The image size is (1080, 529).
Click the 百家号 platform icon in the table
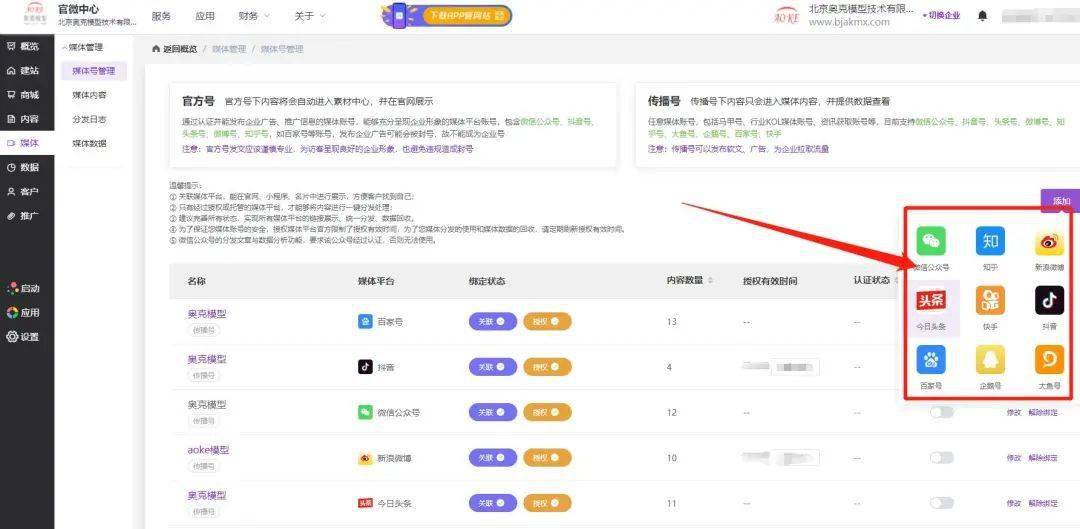pos(365,321)
